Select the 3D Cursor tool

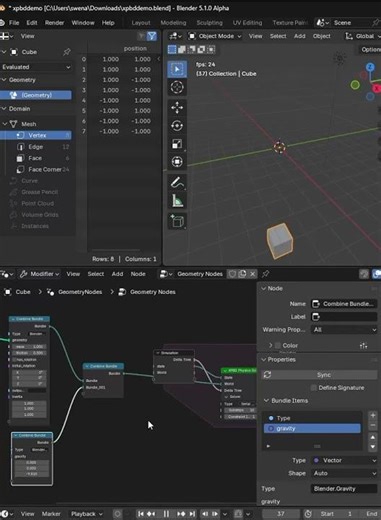[x=177, y=87]
